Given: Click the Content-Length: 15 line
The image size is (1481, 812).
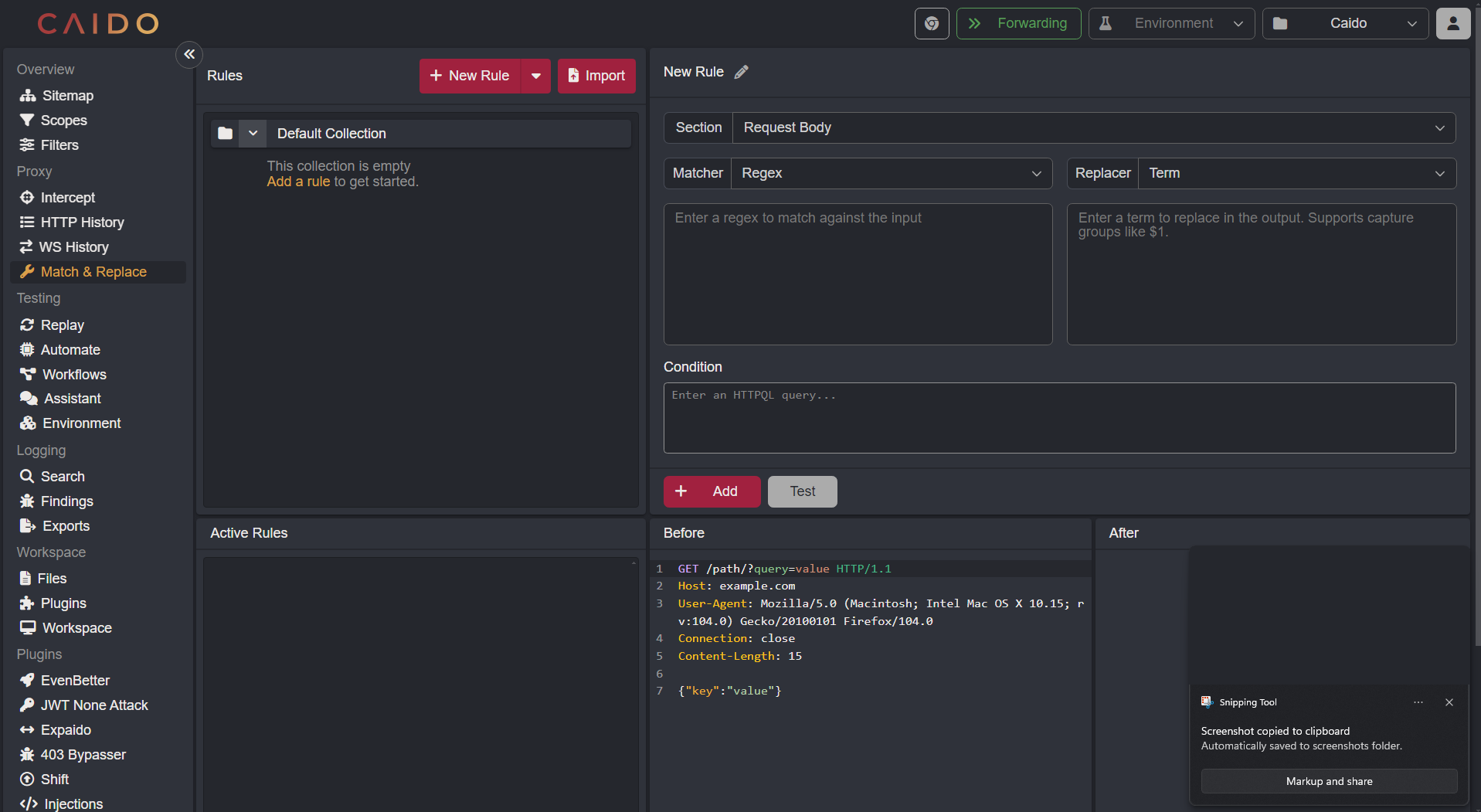Looking at the screenshot, I should [x=740, y=656].
